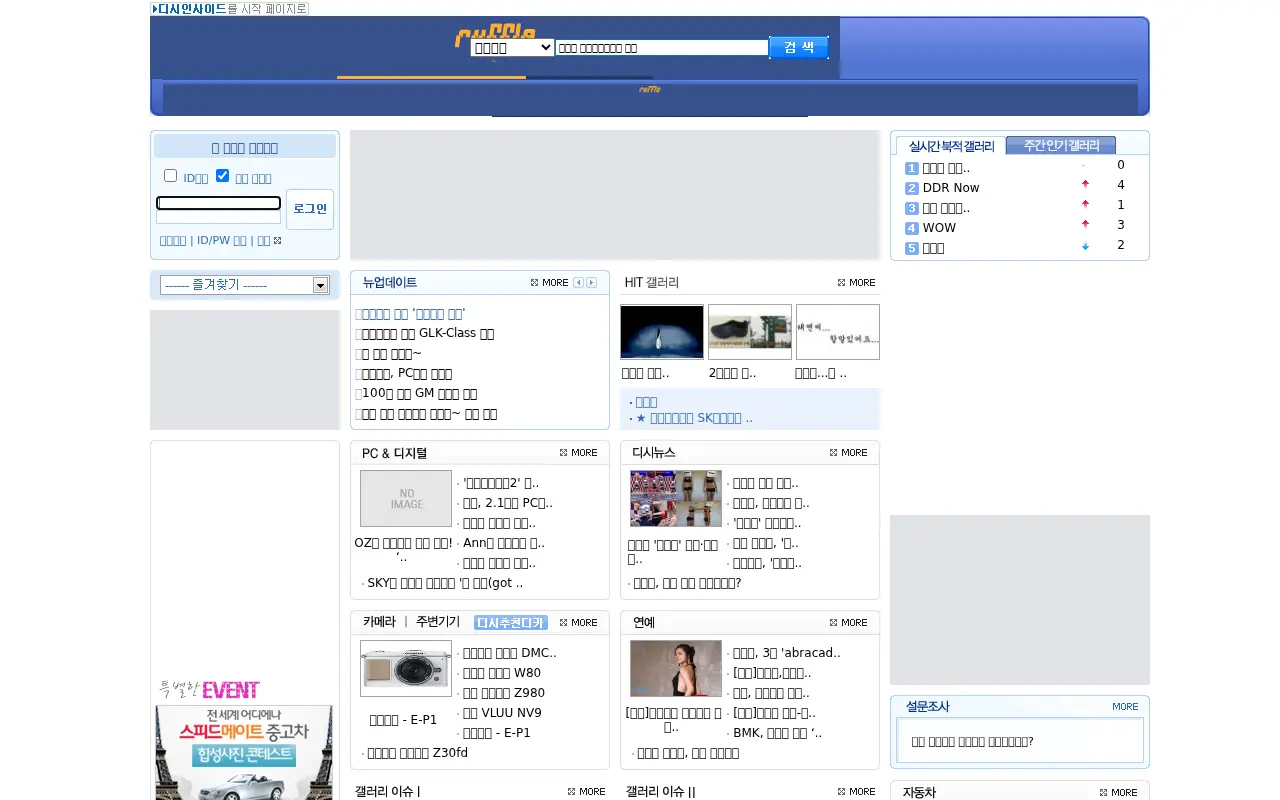The width and height of the screenshot is (1280, 800).
Task: Click the red up arrow beside WOW
Action: (1085, 225)
